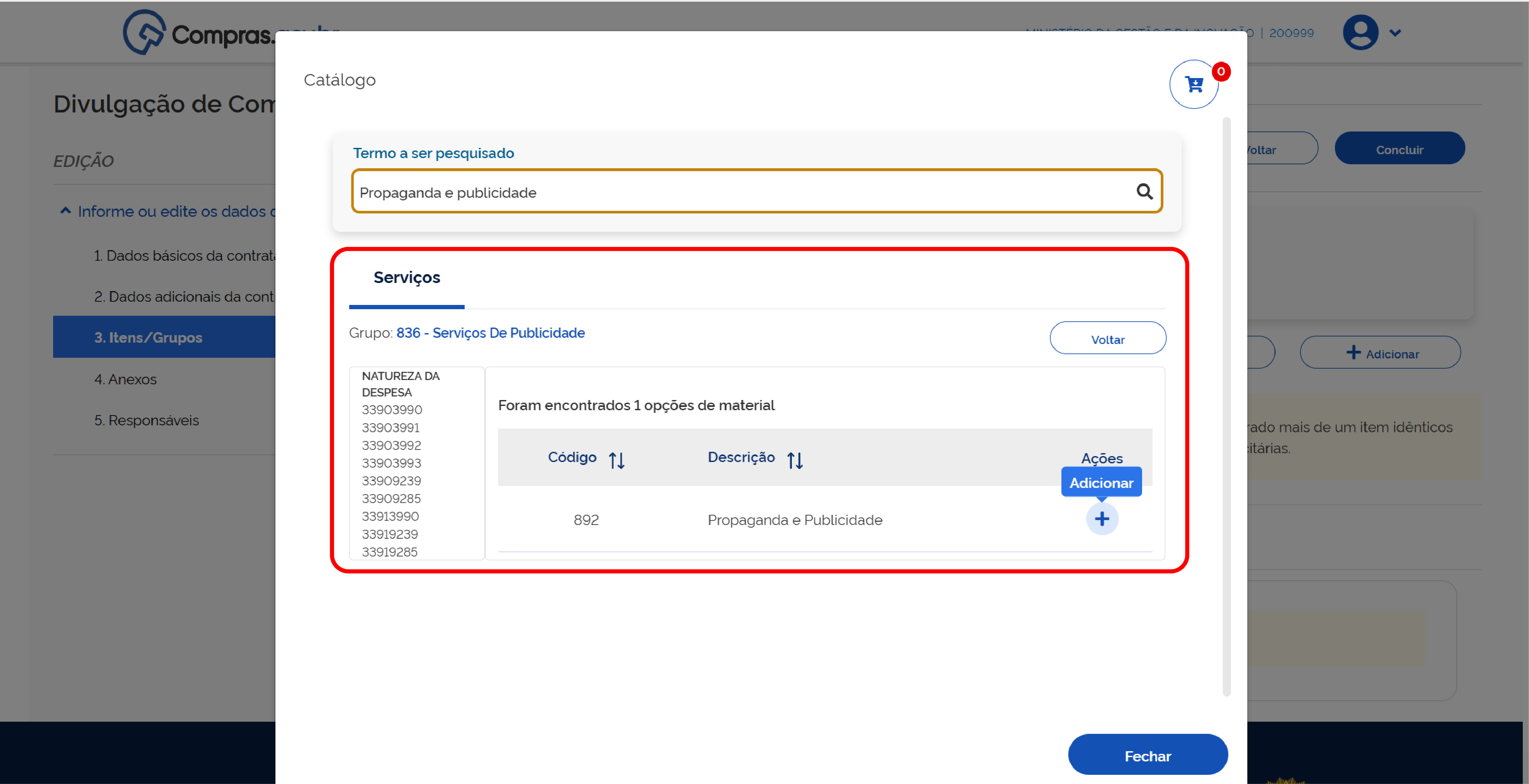Select expense nature code 33903990
1529x784 pixels.
click(x=392, y=410)
